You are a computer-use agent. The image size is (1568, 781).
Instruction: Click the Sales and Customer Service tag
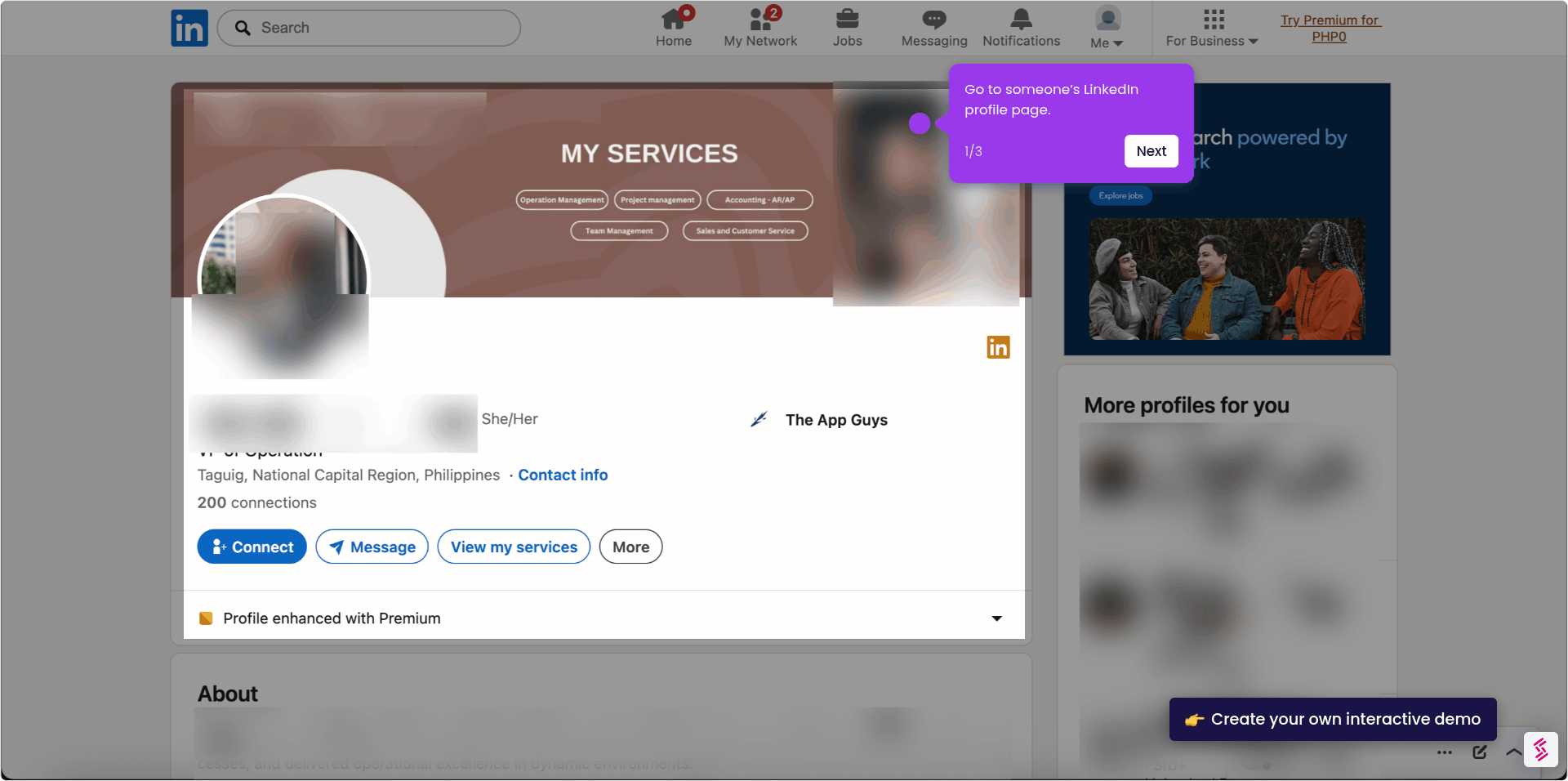click(745, 231)
